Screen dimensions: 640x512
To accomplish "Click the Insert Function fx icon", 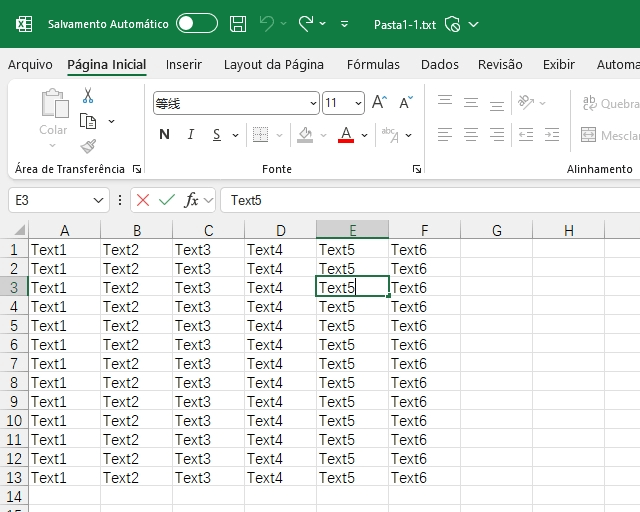I will point(192,200).
